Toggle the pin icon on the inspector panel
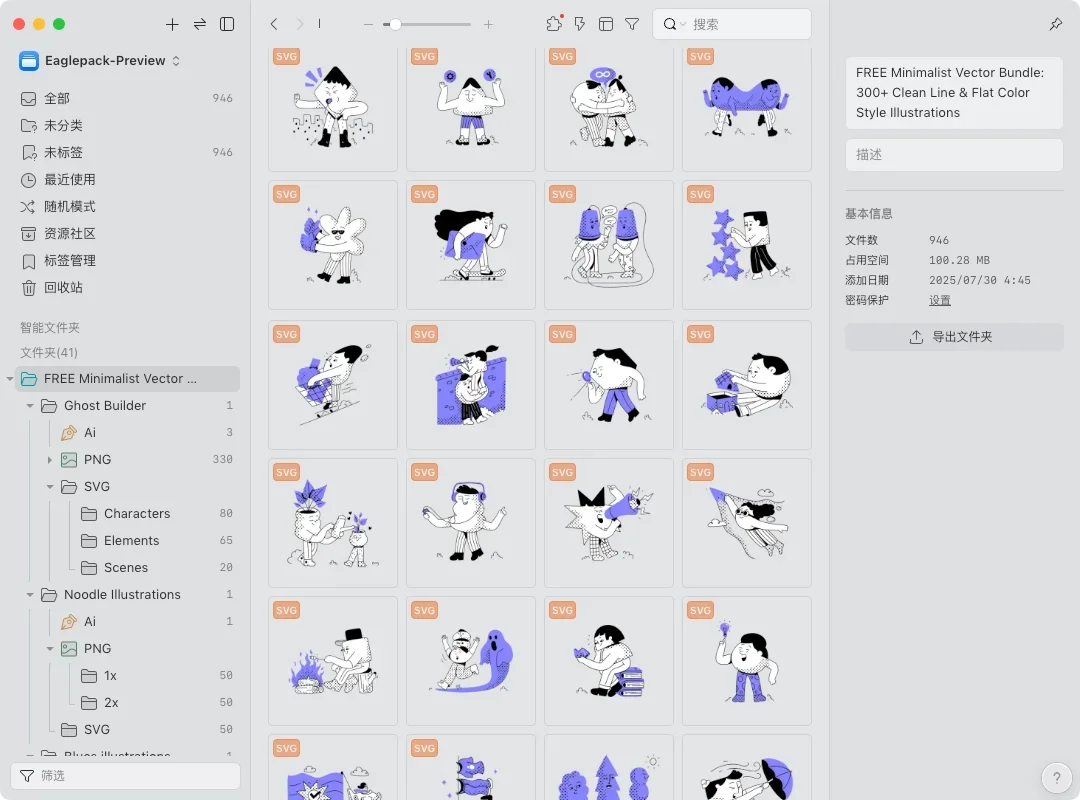Screen dimensions: 1080x800 [x=1056, y=24]
